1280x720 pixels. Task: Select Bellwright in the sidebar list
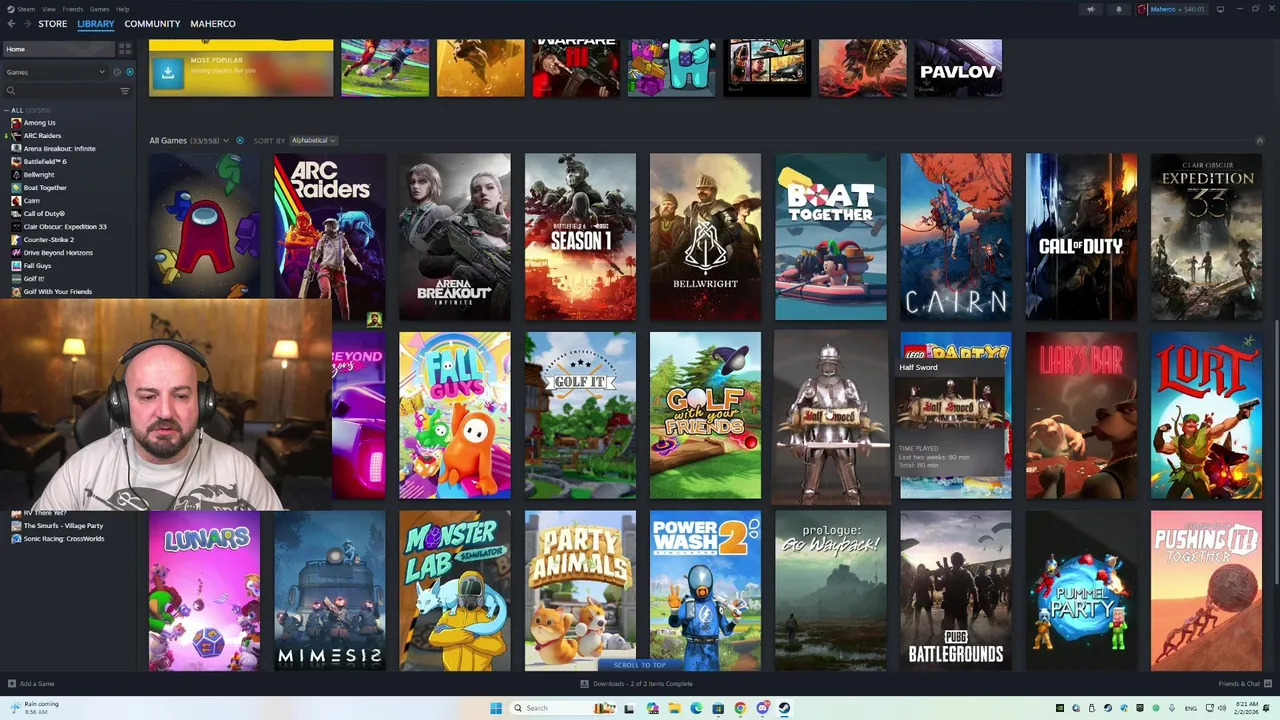click(39, 175)
